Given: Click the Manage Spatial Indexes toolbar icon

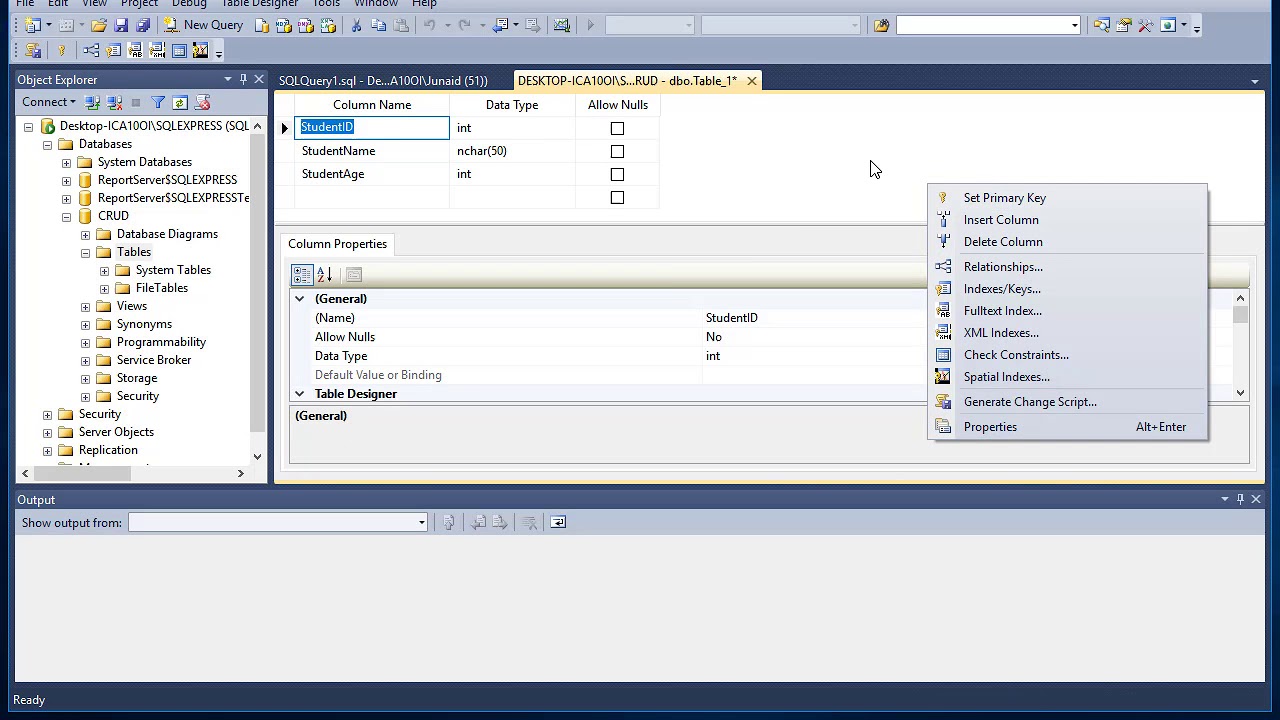Looking at the screenshot, I should [x=200, y=50].
